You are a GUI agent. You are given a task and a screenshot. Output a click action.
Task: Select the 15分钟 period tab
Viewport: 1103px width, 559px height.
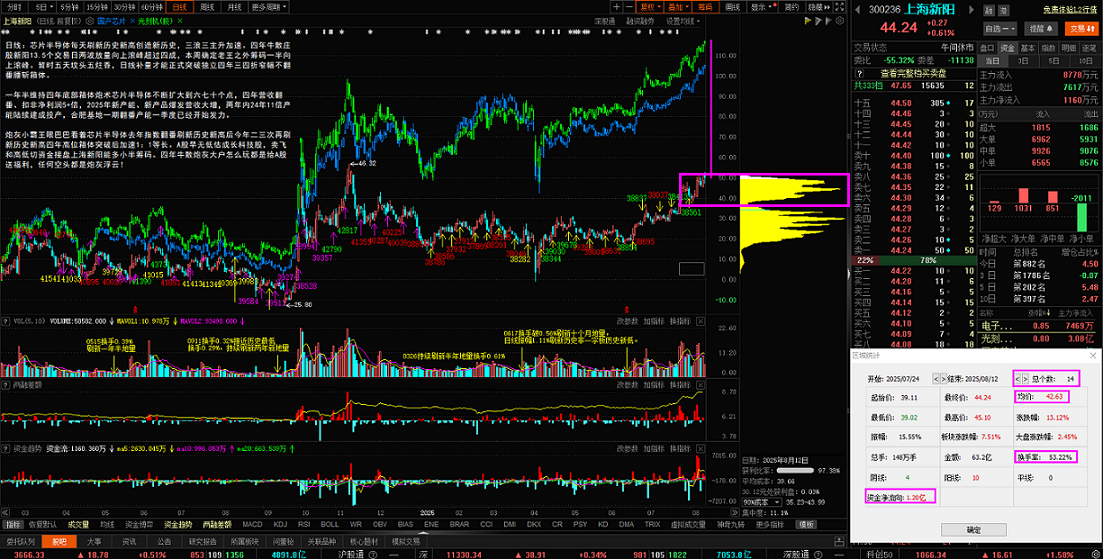(96, 7)
